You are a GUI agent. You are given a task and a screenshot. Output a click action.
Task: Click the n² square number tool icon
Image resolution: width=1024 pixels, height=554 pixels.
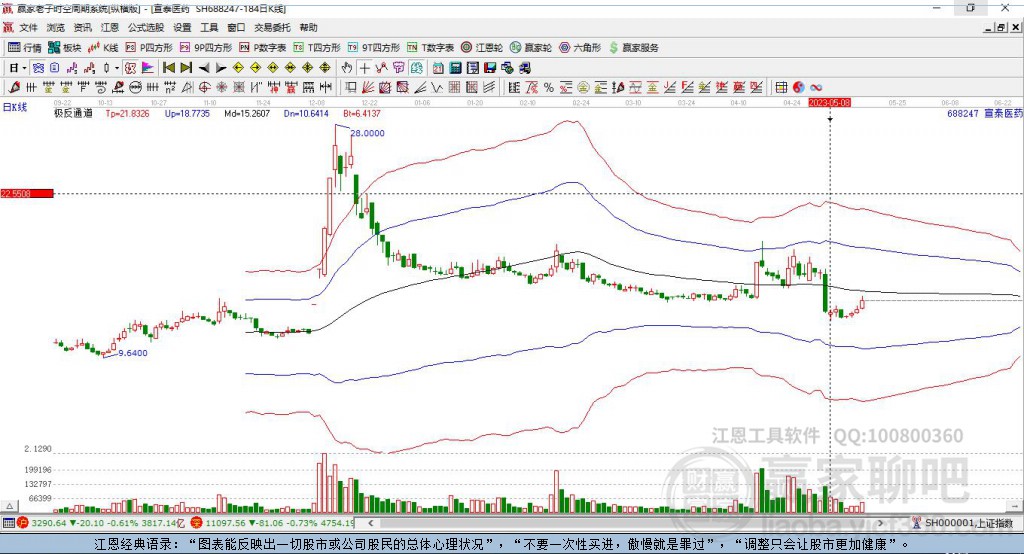tap(170, 88)
